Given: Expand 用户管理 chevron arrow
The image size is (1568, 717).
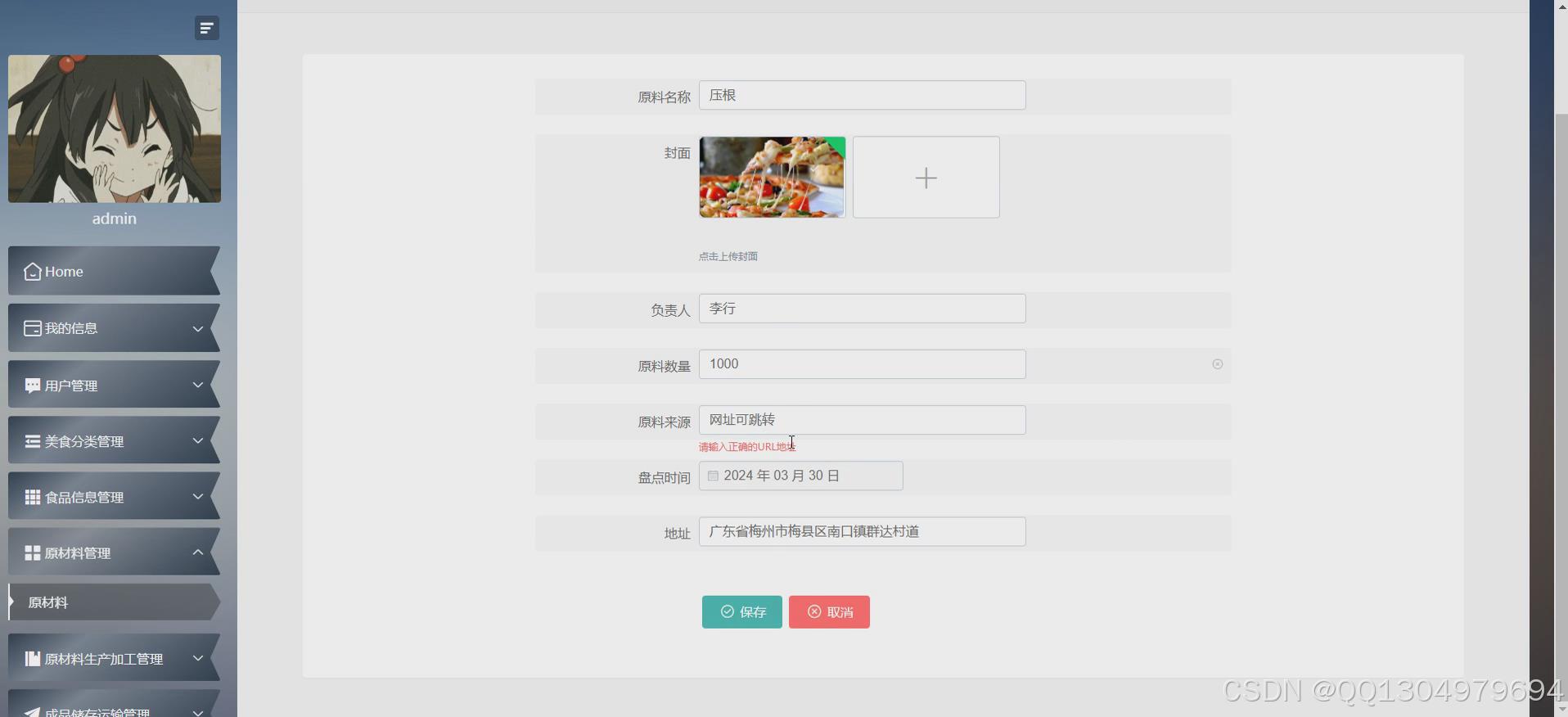Looking at the screenshot, I should click(197, 385).
